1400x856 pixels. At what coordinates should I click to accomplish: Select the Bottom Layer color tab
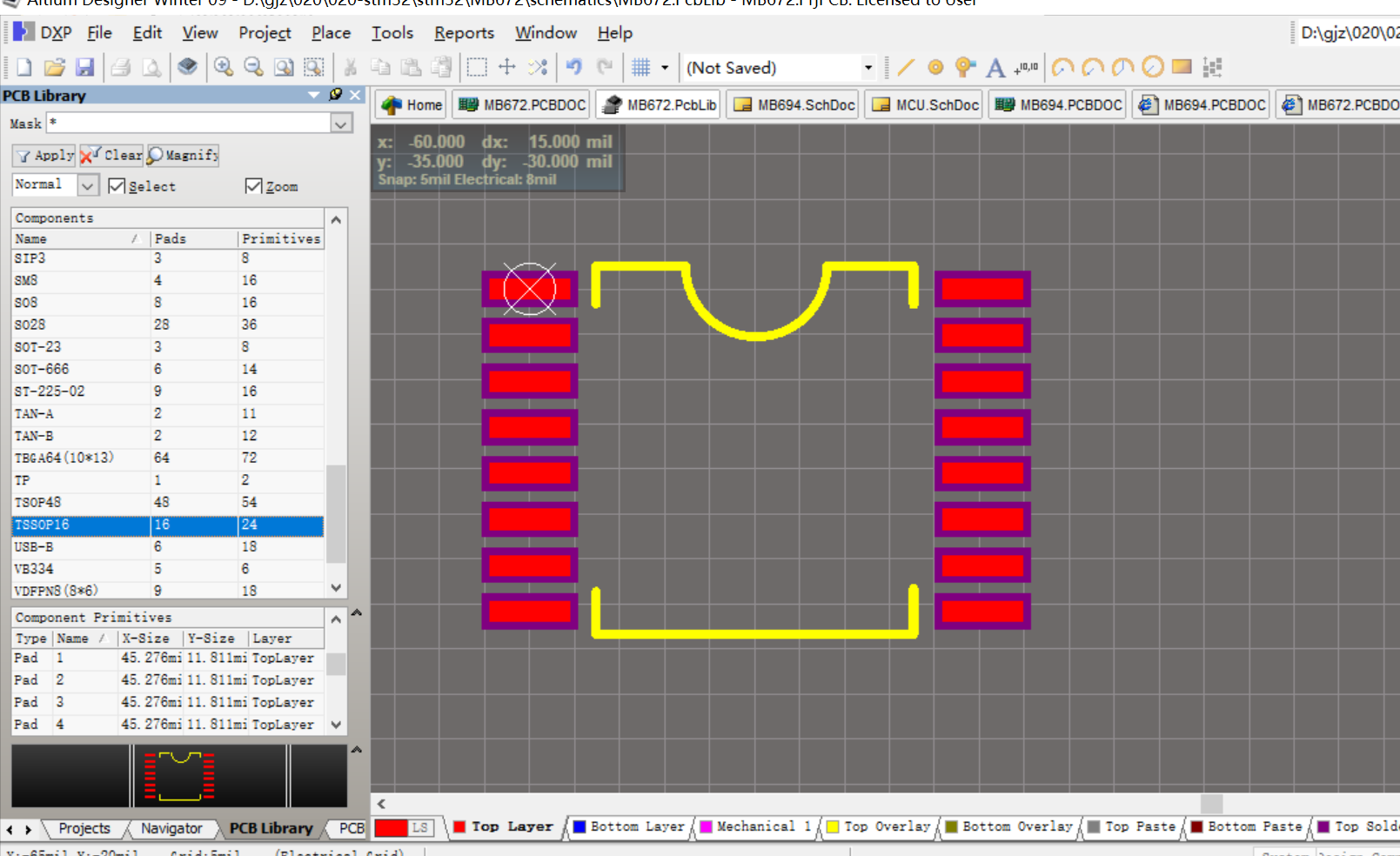pyautogui.click(x=628, y=826)
